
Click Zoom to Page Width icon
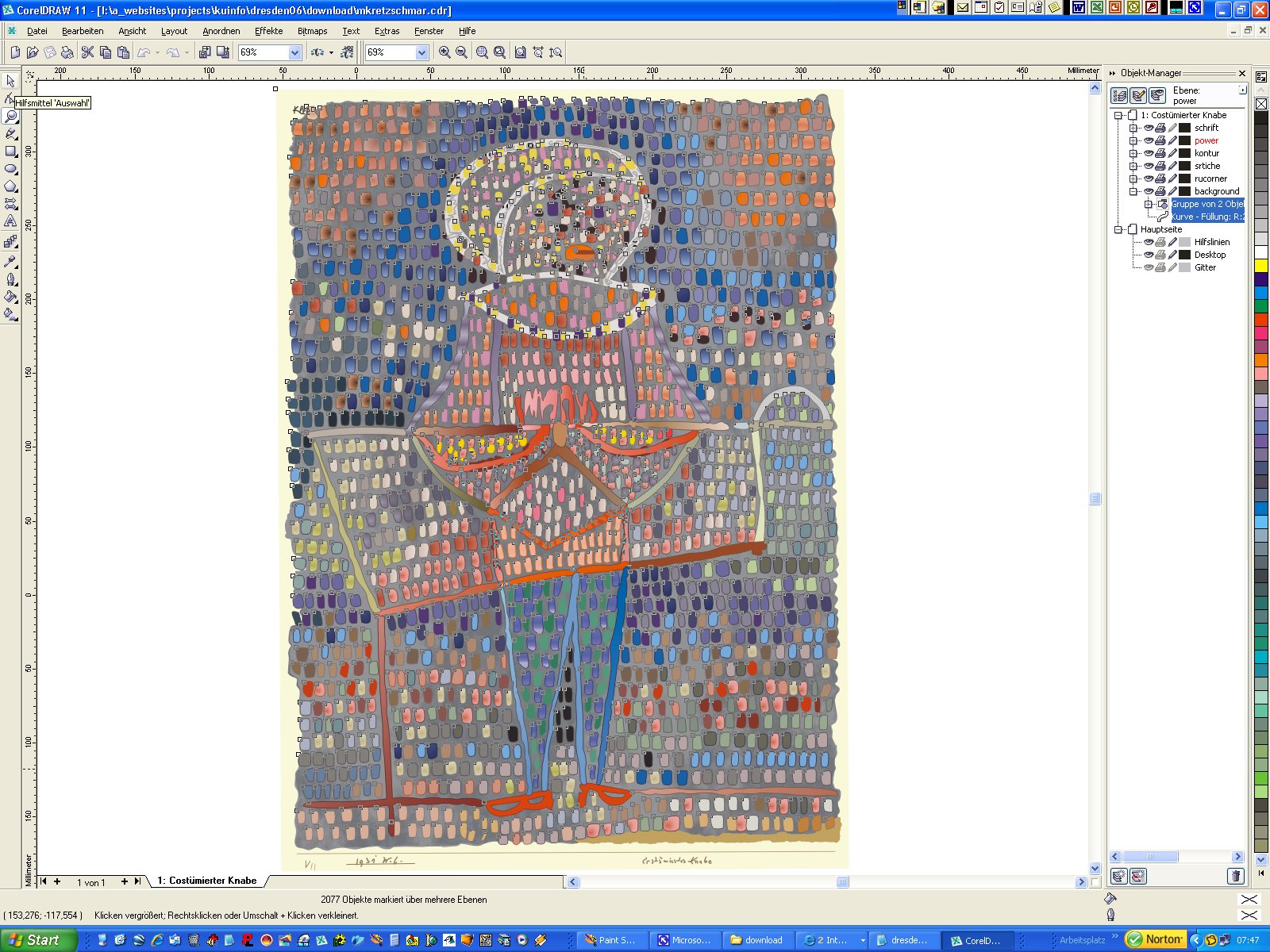[538, 52]
